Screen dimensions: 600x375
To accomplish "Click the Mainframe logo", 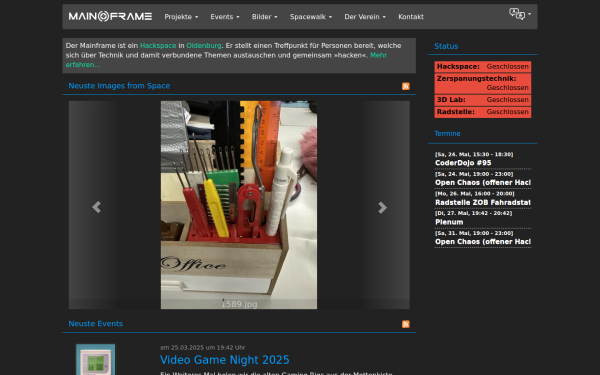I will pyautogui.click(x=110, y=16).
